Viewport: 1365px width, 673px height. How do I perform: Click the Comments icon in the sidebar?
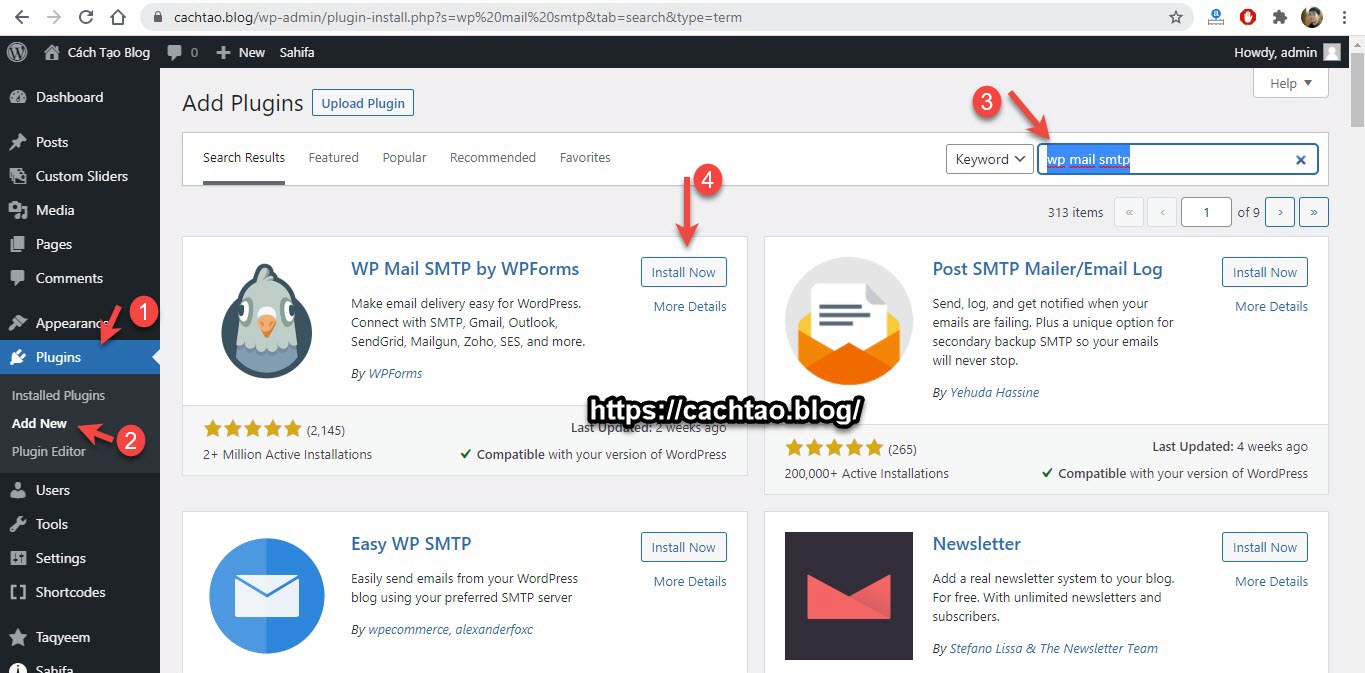coord(17,278)
